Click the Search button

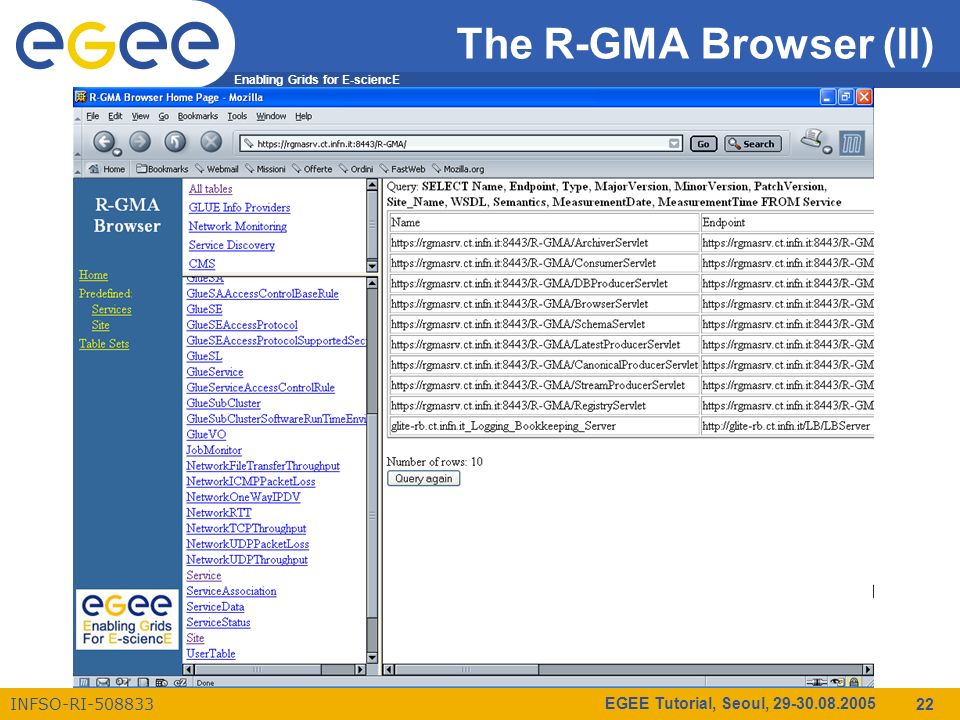[752, 144]
